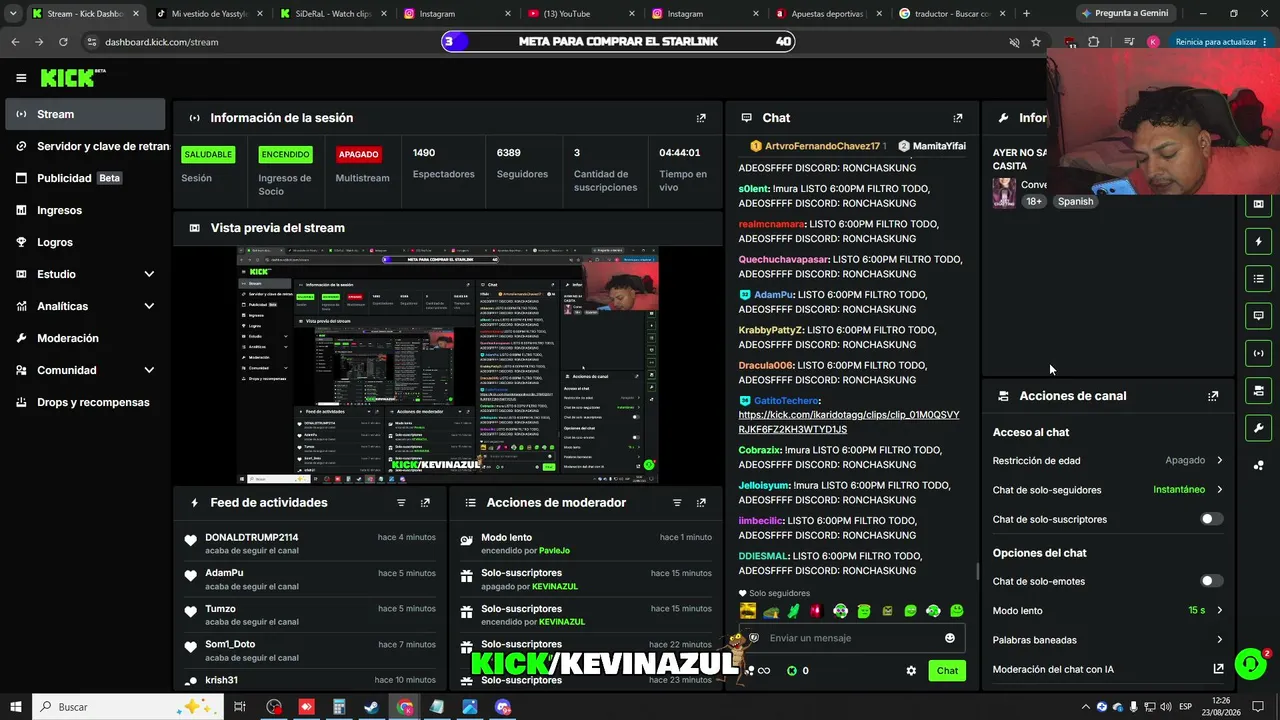Screen dimensions: 1280x720
Task: Click Pregunta a Gemini button
Action: pyautogui.click(x=1124, y=14)
